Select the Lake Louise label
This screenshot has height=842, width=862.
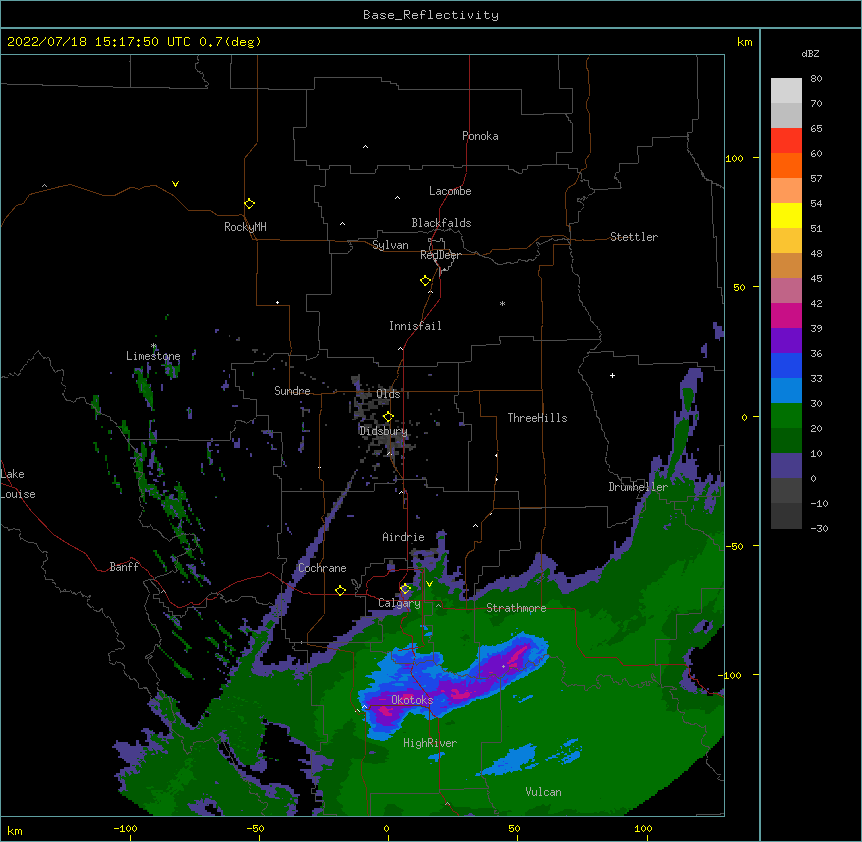18,484
